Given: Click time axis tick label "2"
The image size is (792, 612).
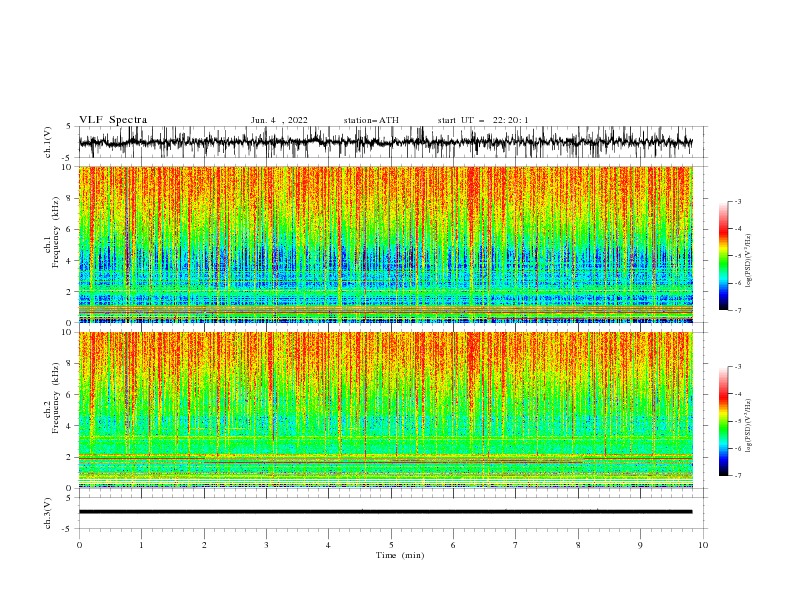Looking at the screenshot, I should pyautogui.click(x=204, y=545).
